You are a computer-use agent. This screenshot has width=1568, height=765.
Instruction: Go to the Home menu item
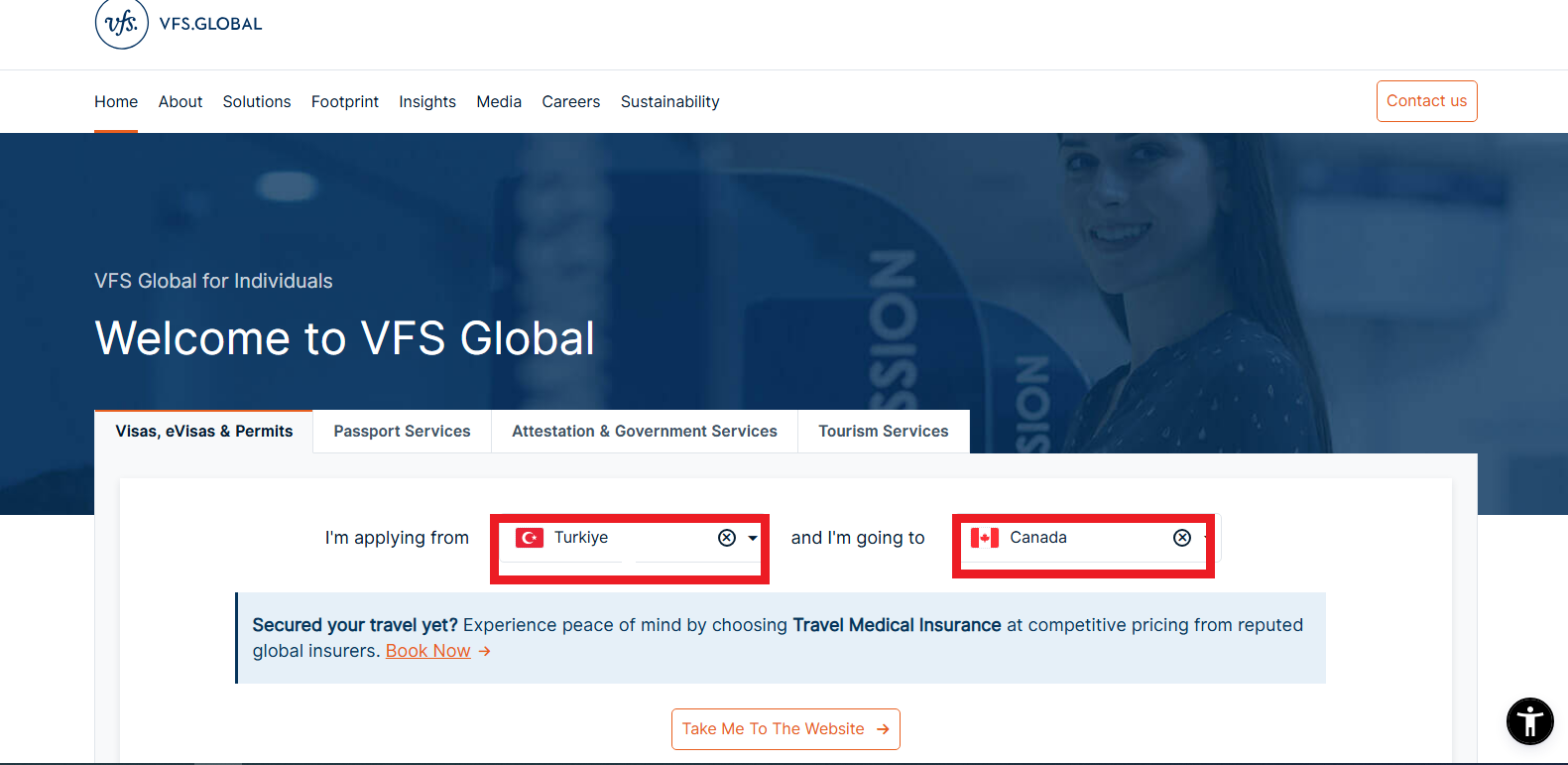point(116,101)
